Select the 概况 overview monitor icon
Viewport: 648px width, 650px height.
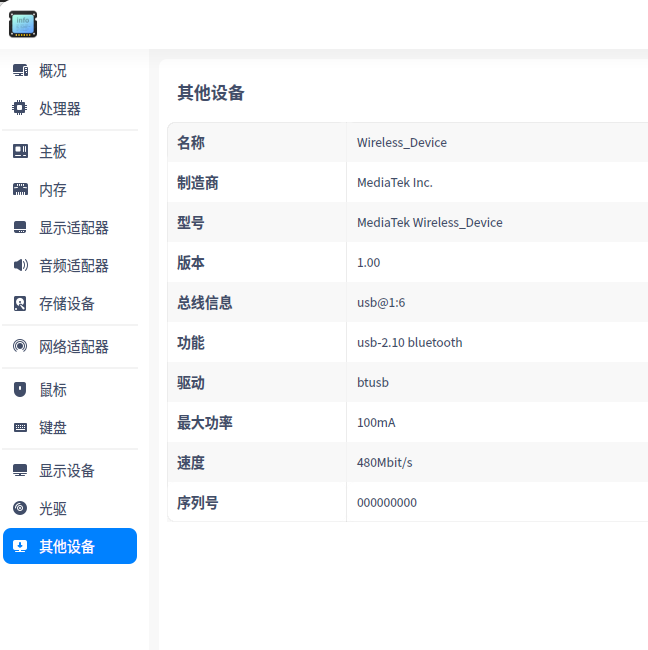[x=20, y=70]
